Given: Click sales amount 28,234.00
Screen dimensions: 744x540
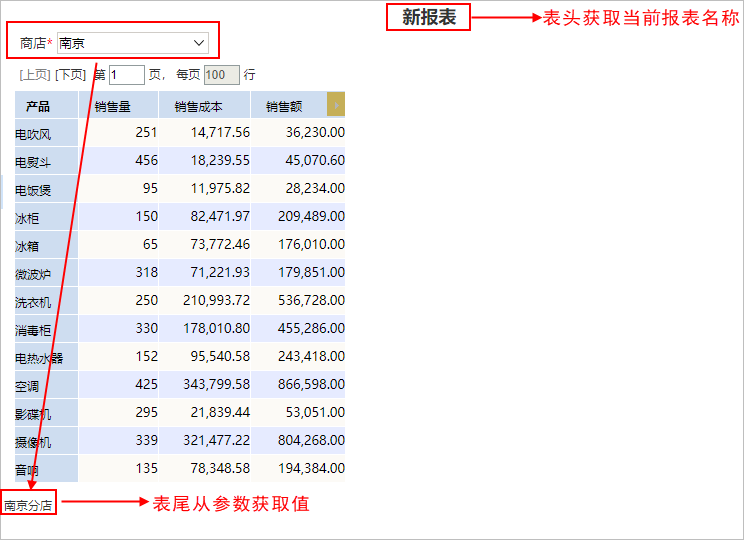Looking at the screenshot, I should (x=315, y=188).
